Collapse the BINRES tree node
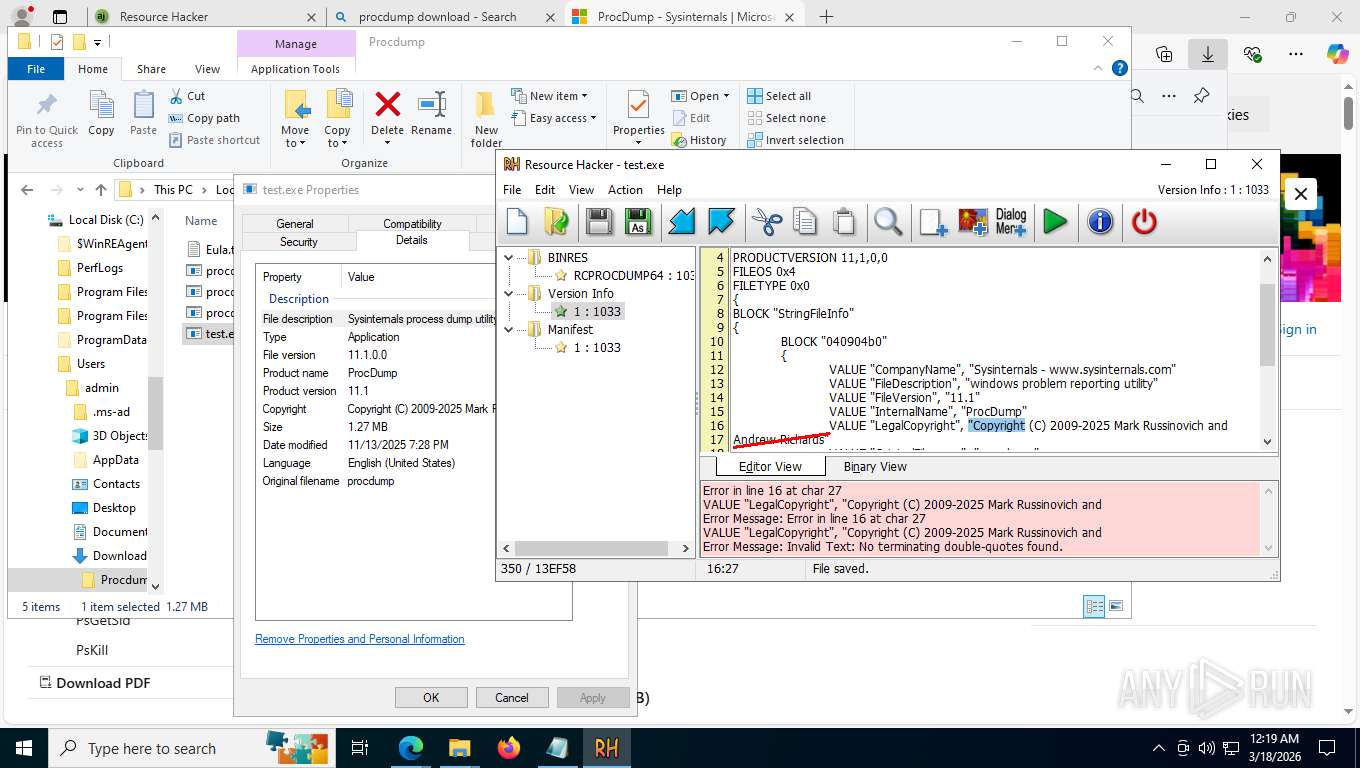Screen dimensions: 1360x768 [509, 258]
